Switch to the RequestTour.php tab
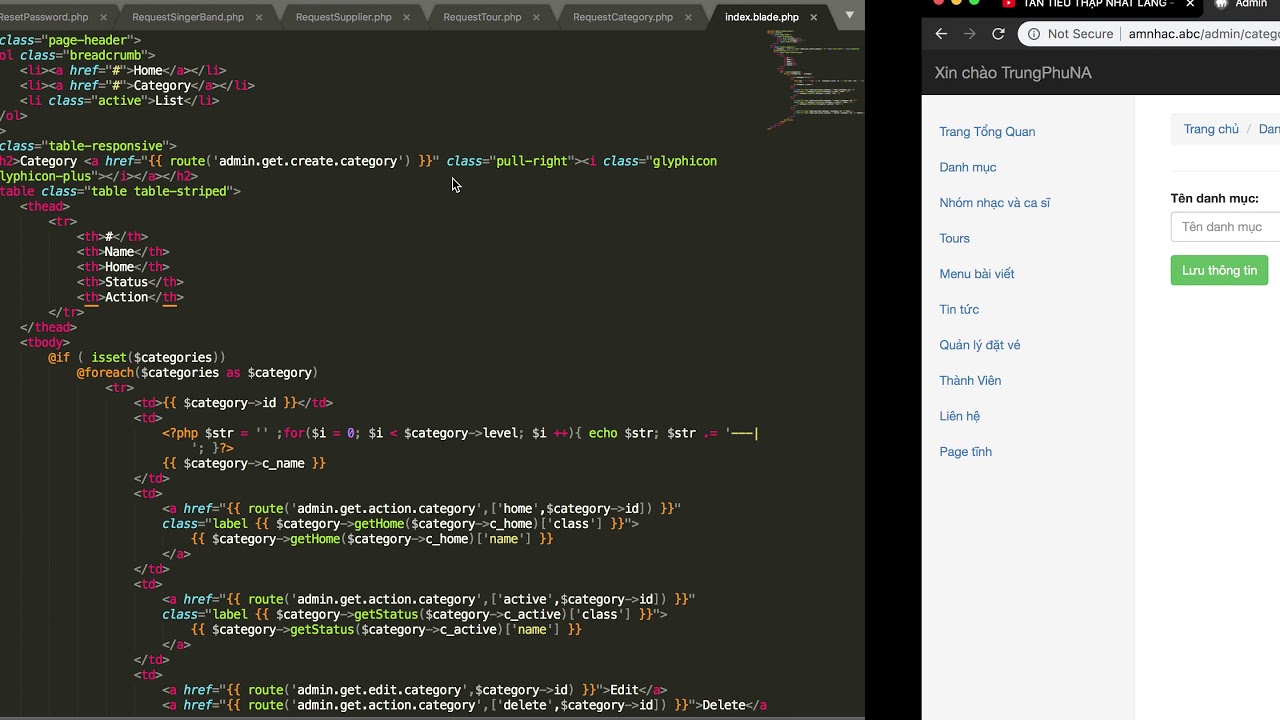The height and width of the screenshot is (720, 1280). [482, 17]
